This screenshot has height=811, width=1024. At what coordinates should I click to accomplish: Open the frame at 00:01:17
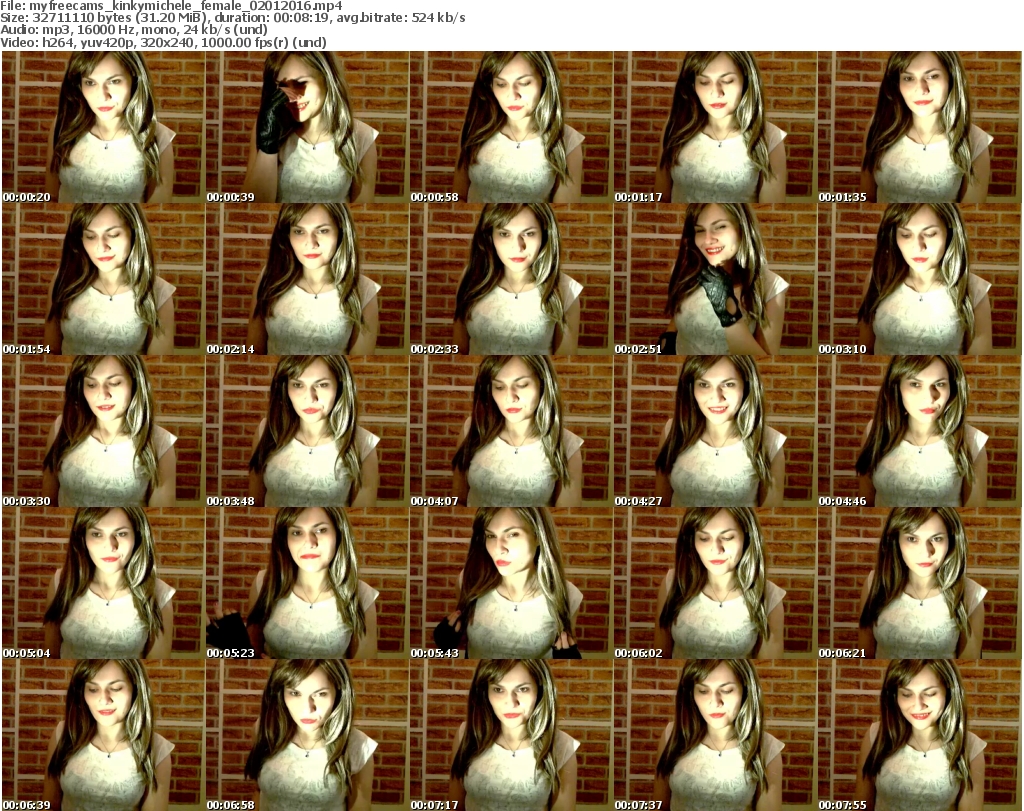point(715,127)
